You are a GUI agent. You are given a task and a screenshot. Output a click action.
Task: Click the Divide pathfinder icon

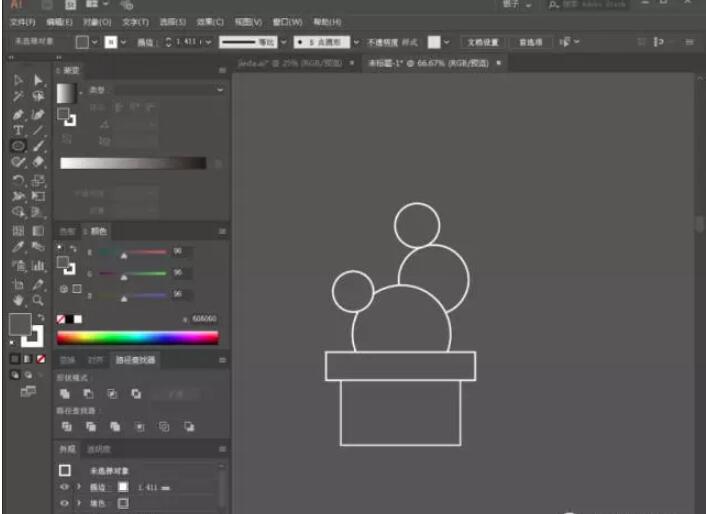pos(66,427)
